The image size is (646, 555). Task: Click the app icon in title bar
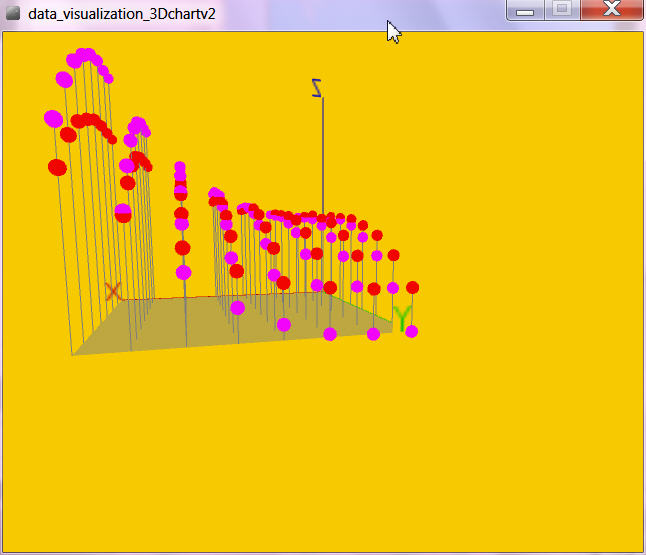(x=13, y=11)
